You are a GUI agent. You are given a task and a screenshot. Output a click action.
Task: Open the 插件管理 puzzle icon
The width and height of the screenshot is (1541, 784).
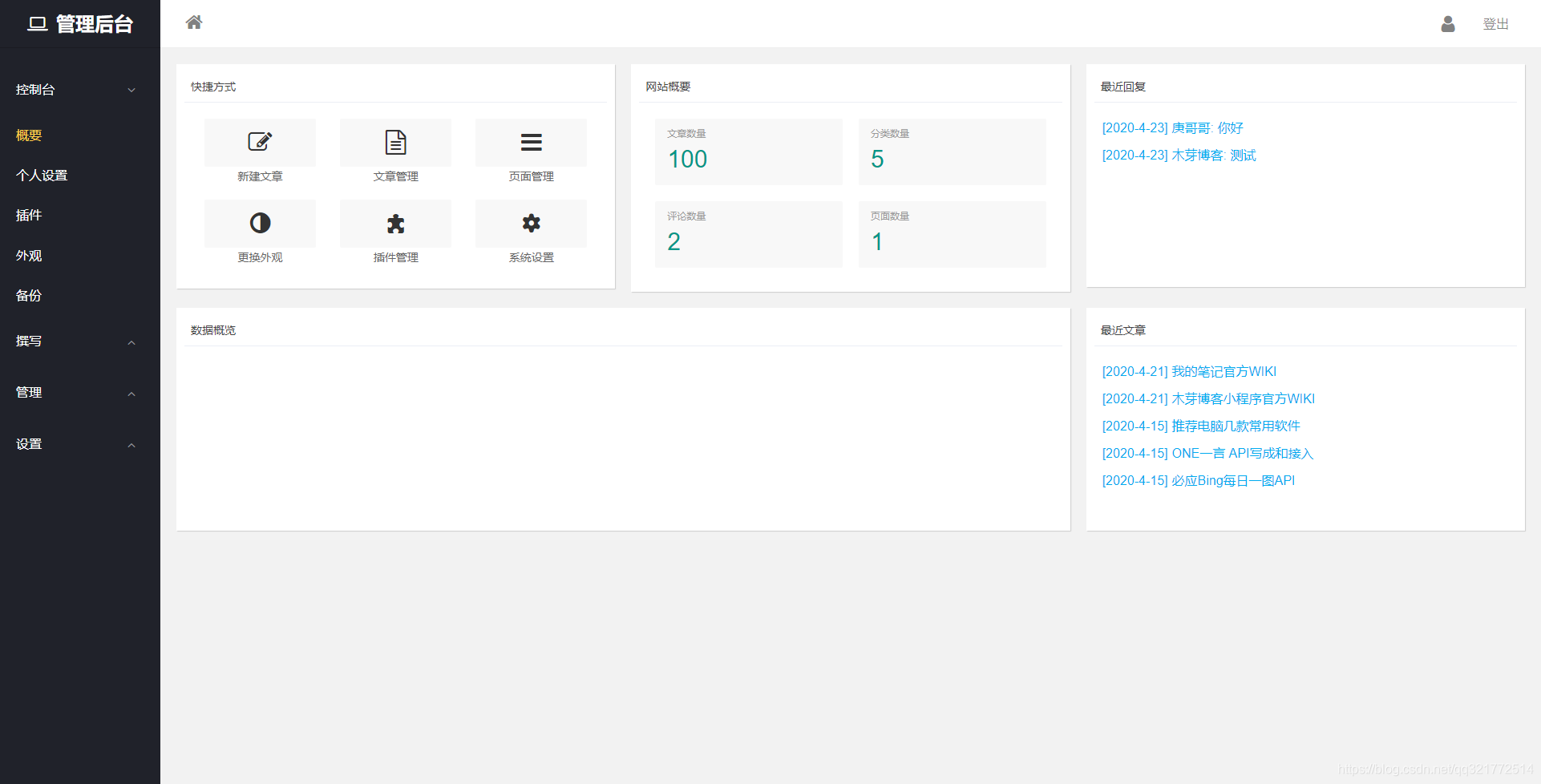[x=395, y=223]
